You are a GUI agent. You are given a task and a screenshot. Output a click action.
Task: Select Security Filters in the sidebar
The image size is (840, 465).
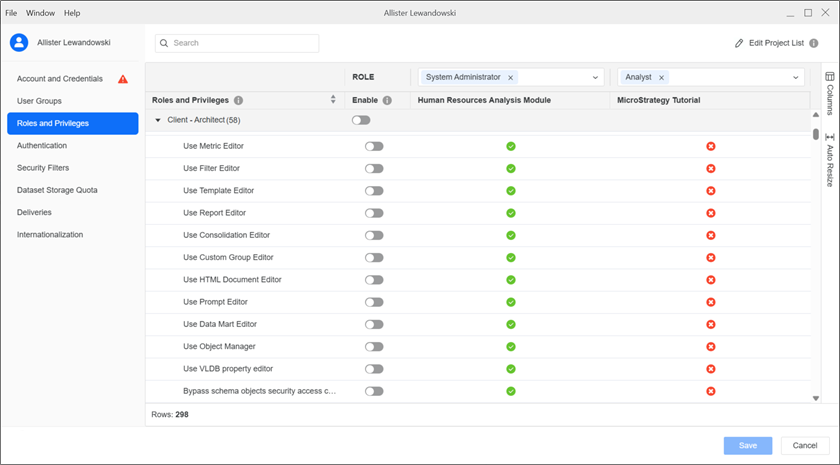click(43, 168)
